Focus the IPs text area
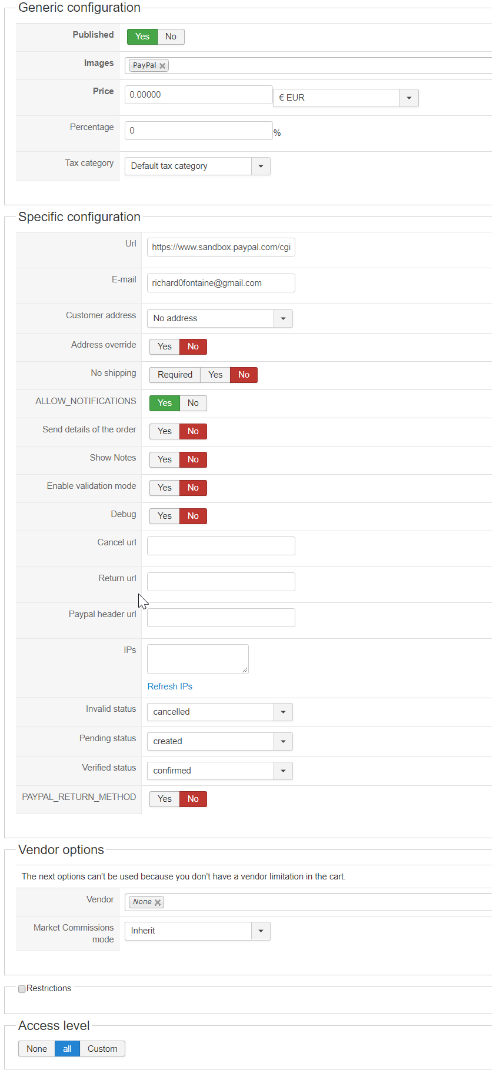The image size is (492, 1080). [198, 659]
